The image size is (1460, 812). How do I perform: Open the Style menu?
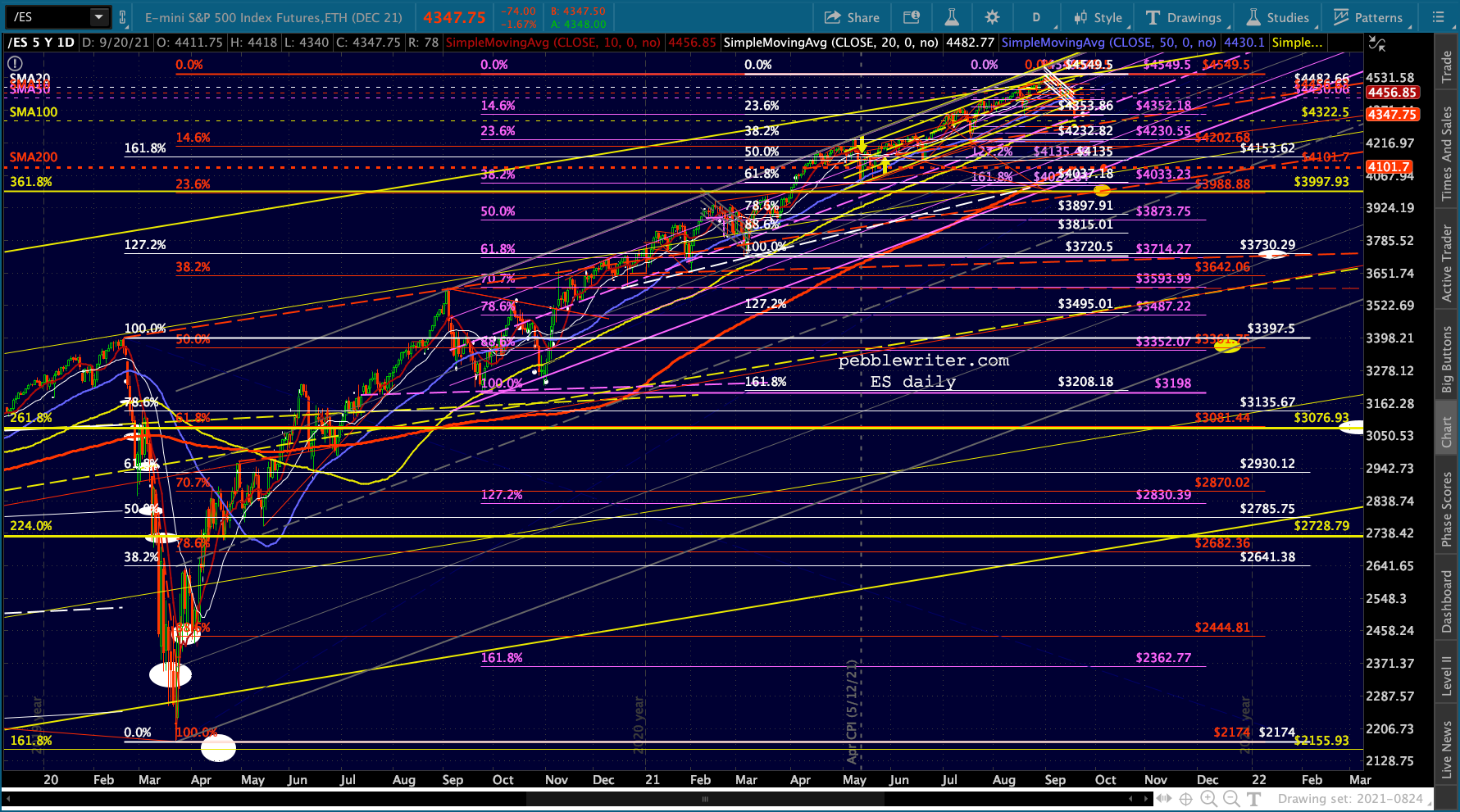click(1098, 17)
